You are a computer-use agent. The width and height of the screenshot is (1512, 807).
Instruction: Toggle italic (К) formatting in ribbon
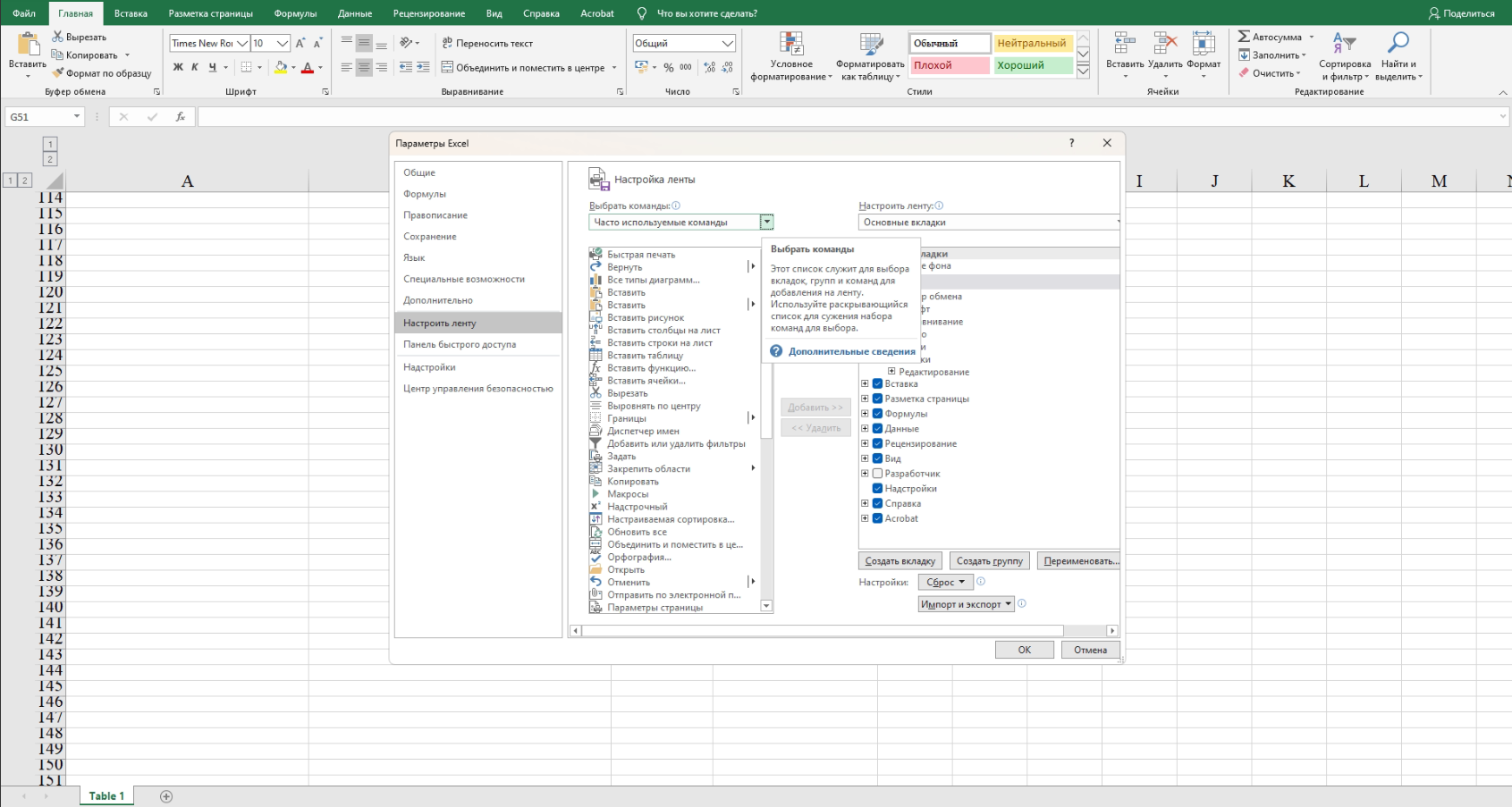pyautogui.click(x=195, y=67)
